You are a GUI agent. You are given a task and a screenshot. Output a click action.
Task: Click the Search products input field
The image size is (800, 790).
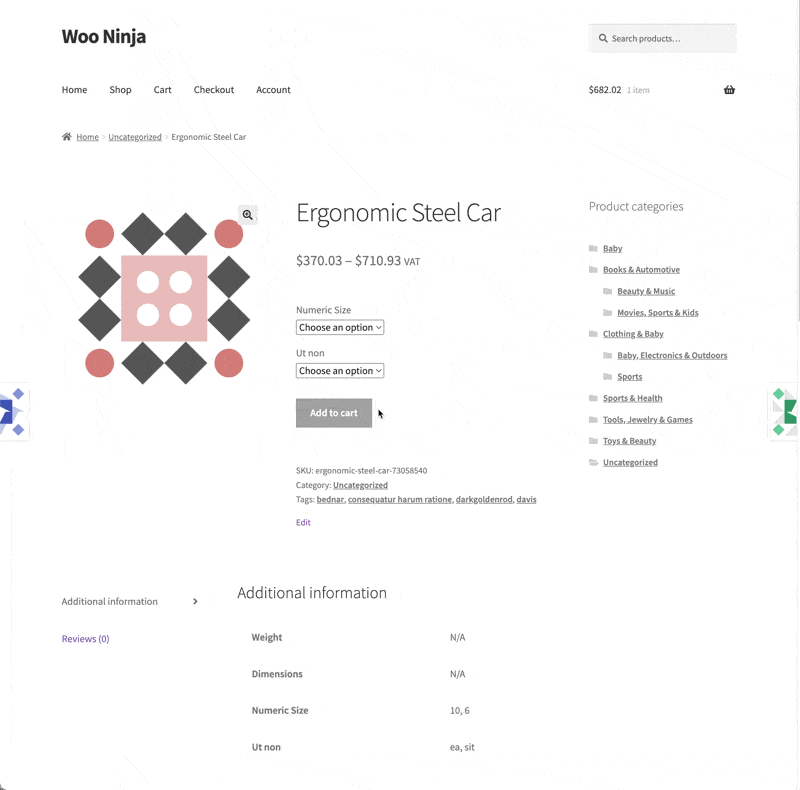pyautogui.click(x=670, y=39)
